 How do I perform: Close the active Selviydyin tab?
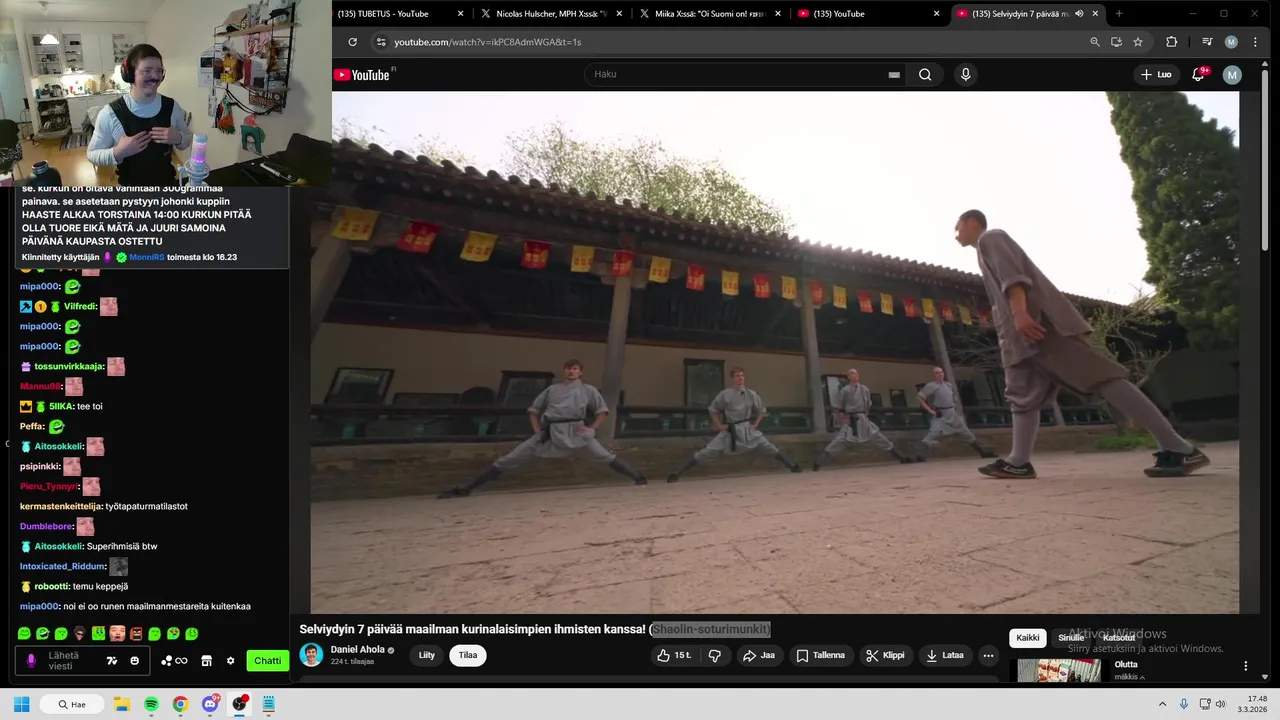1095,14
